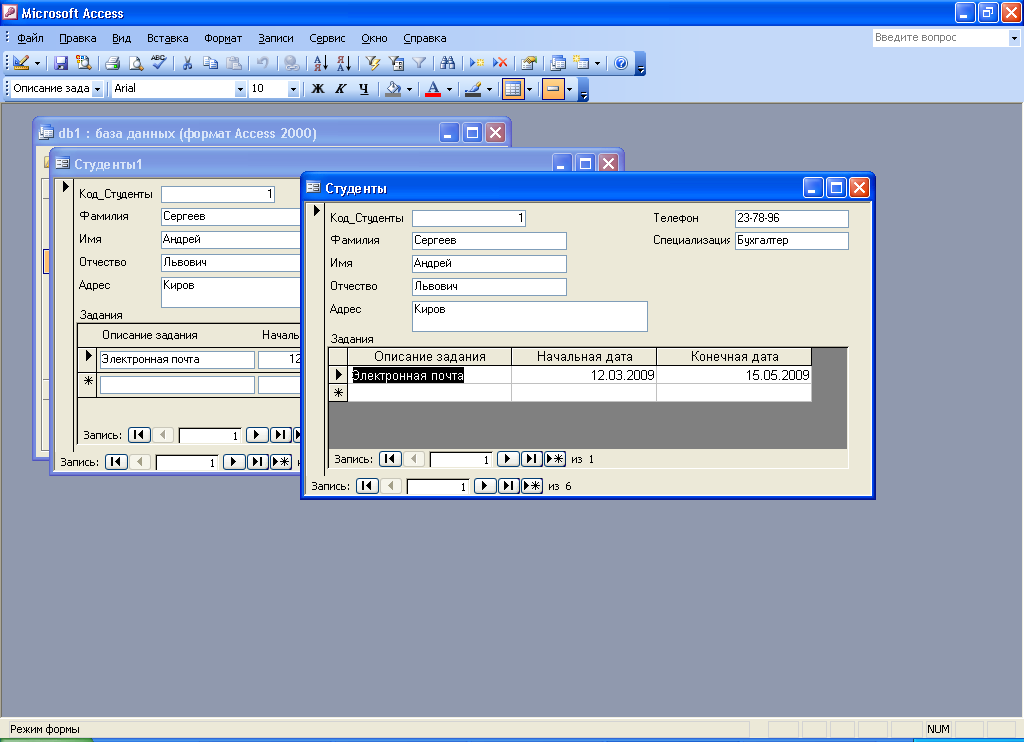This screenshot has height=742, width=1024.
Task: Click the New Record toolbar icon
Action: click(477, 63)
